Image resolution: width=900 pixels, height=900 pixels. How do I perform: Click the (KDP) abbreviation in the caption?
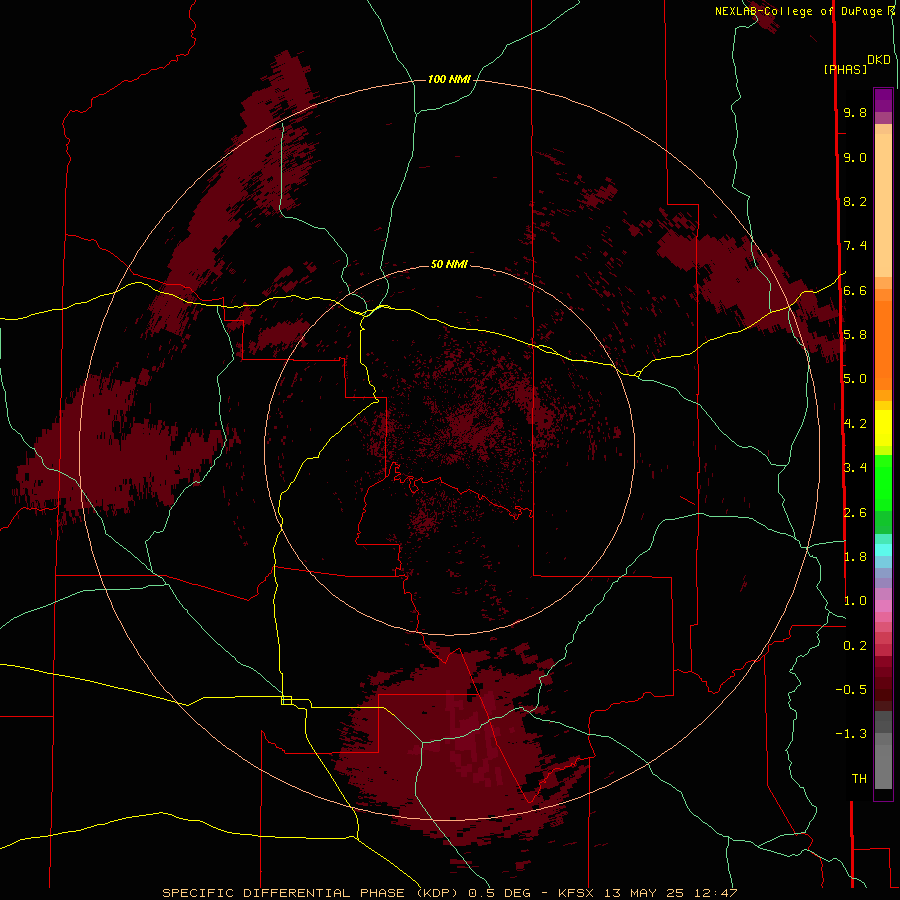(437, 893)
